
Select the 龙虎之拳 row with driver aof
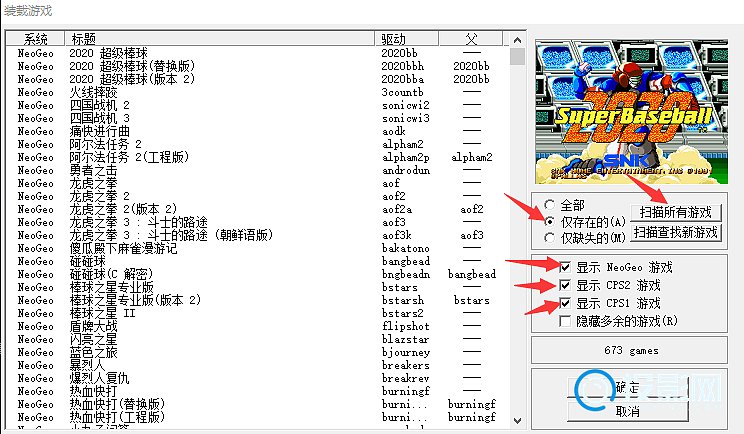(x=257, y=183)
